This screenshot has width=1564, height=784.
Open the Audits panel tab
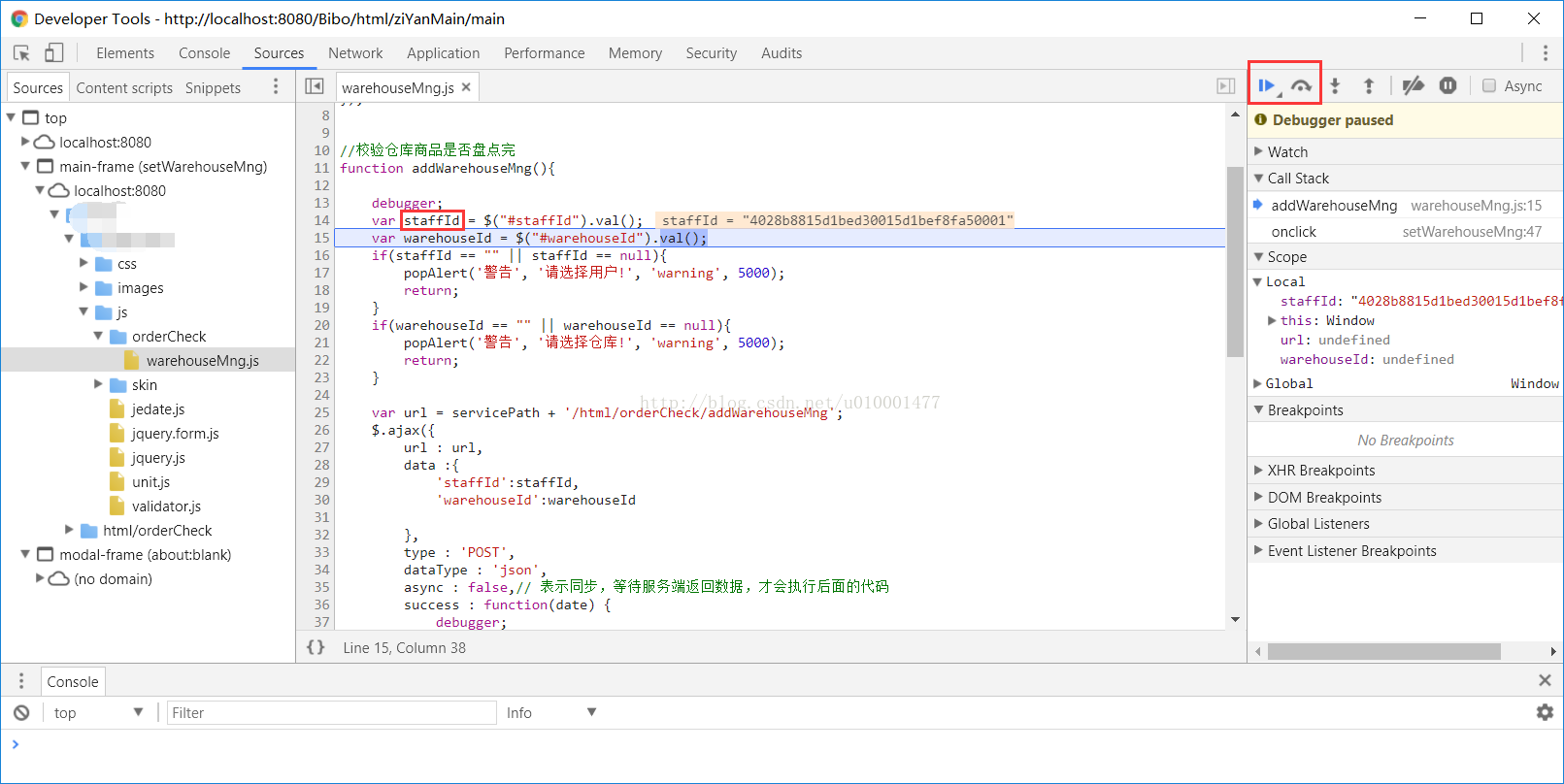[782, 53]
